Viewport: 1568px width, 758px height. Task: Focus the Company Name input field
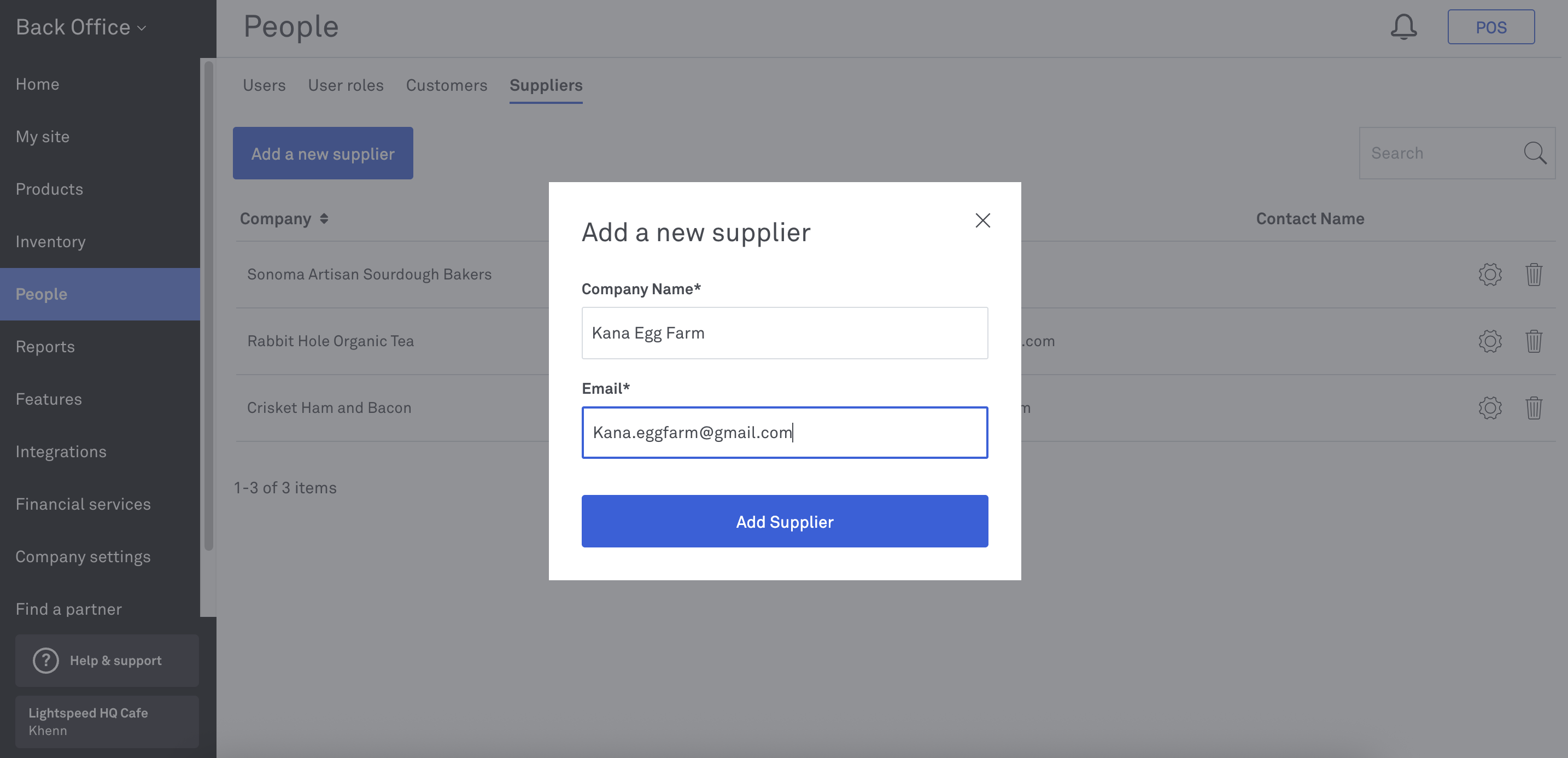[785, 333]
